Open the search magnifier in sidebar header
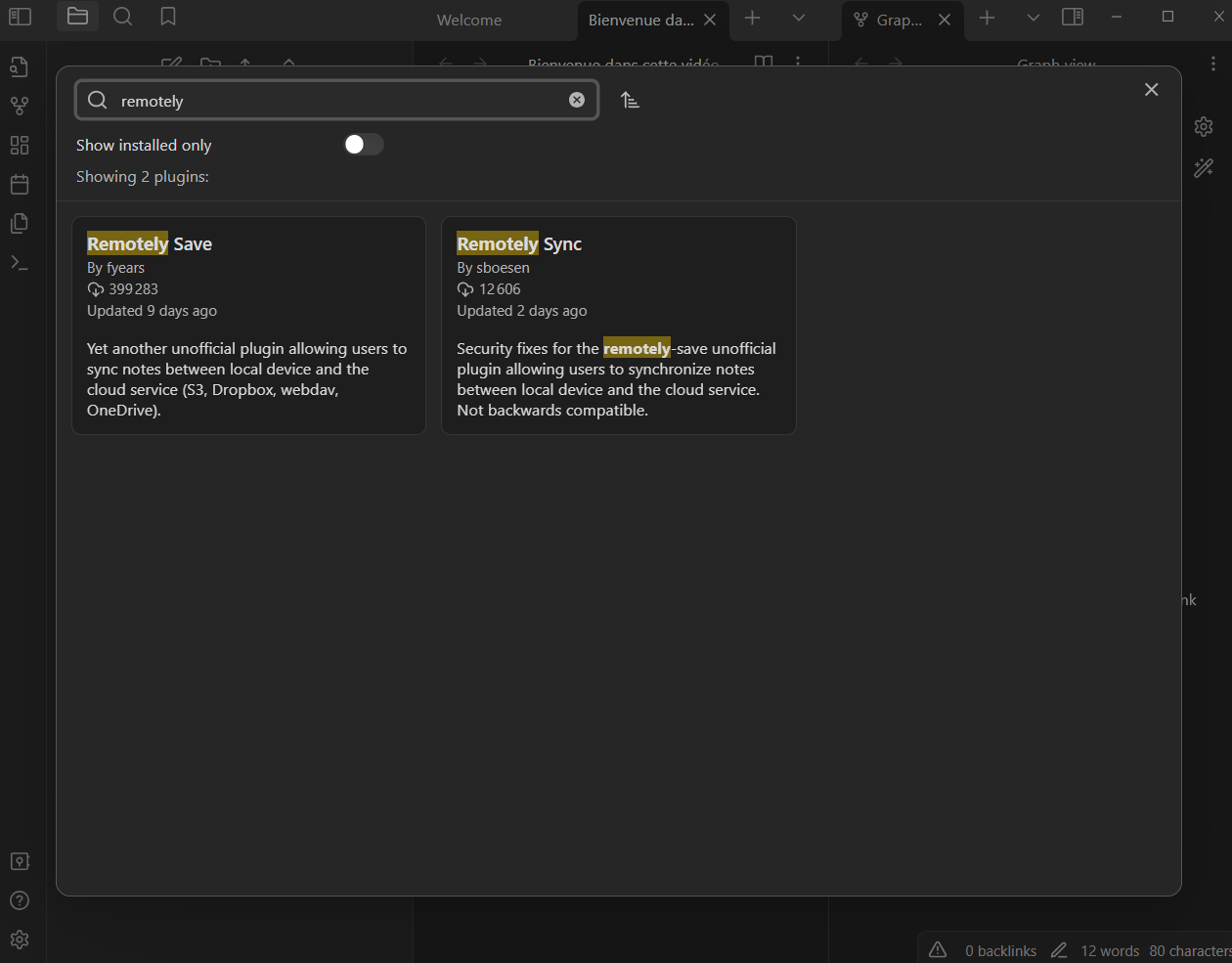The image size is (1232, 963). [122, 17]
